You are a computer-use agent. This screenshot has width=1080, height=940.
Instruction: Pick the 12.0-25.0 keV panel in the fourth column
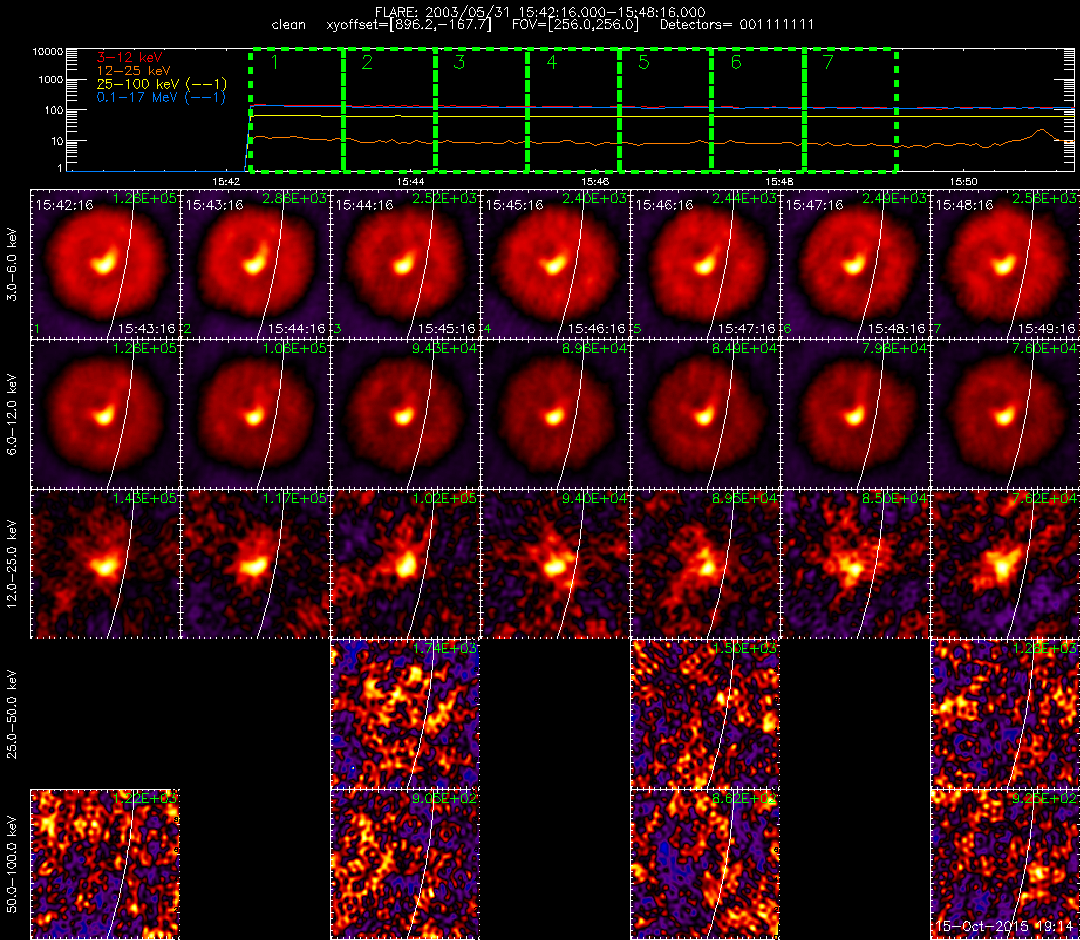click(x=555, y=564)
